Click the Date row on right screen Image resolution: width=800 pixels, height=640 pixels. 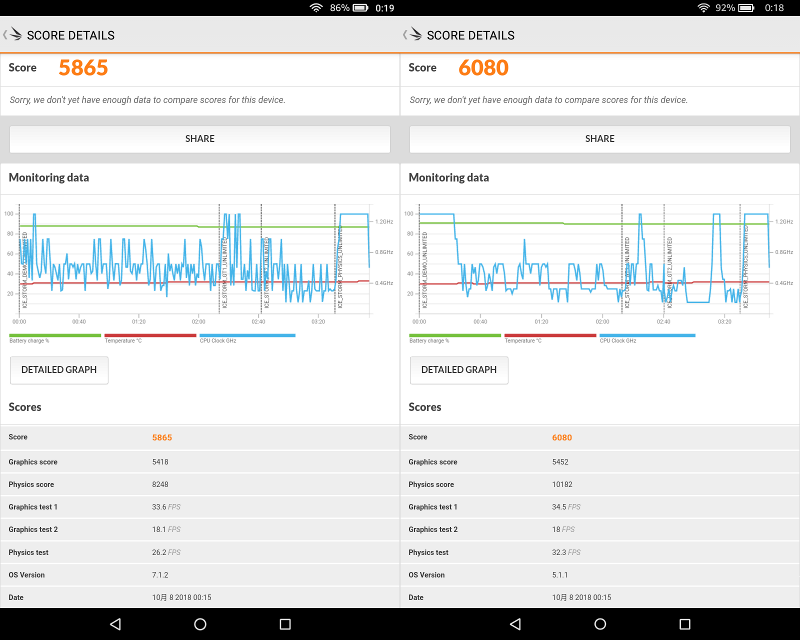click(600, 597)
